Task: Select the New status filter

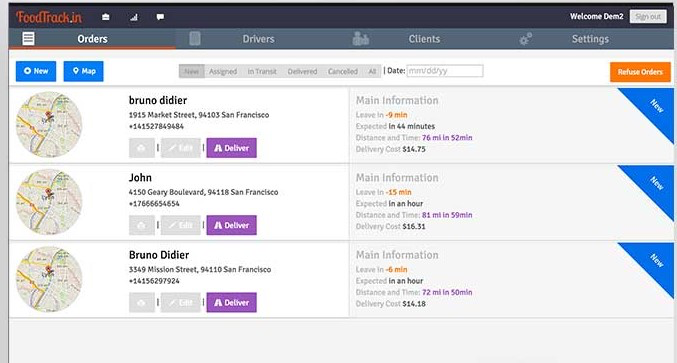Action: (x=192, y=72)
